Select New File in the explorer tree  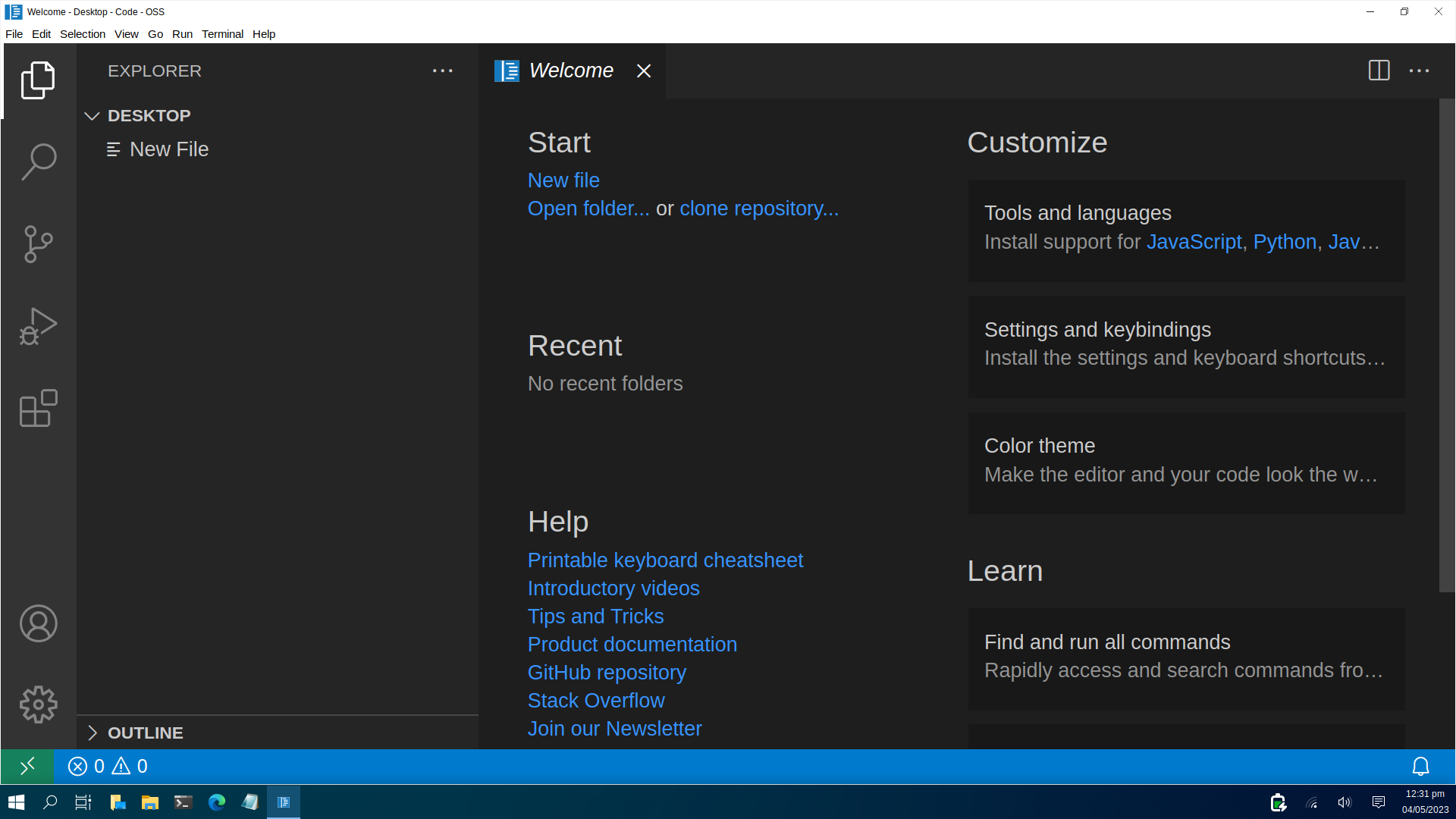(168, 149)
